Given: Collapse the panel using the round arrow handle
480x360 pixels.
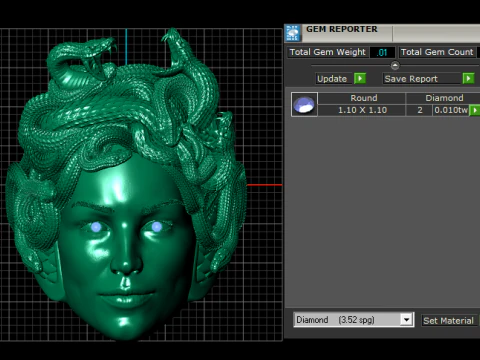Looking at the screenshot, I should tap(395, 65).
